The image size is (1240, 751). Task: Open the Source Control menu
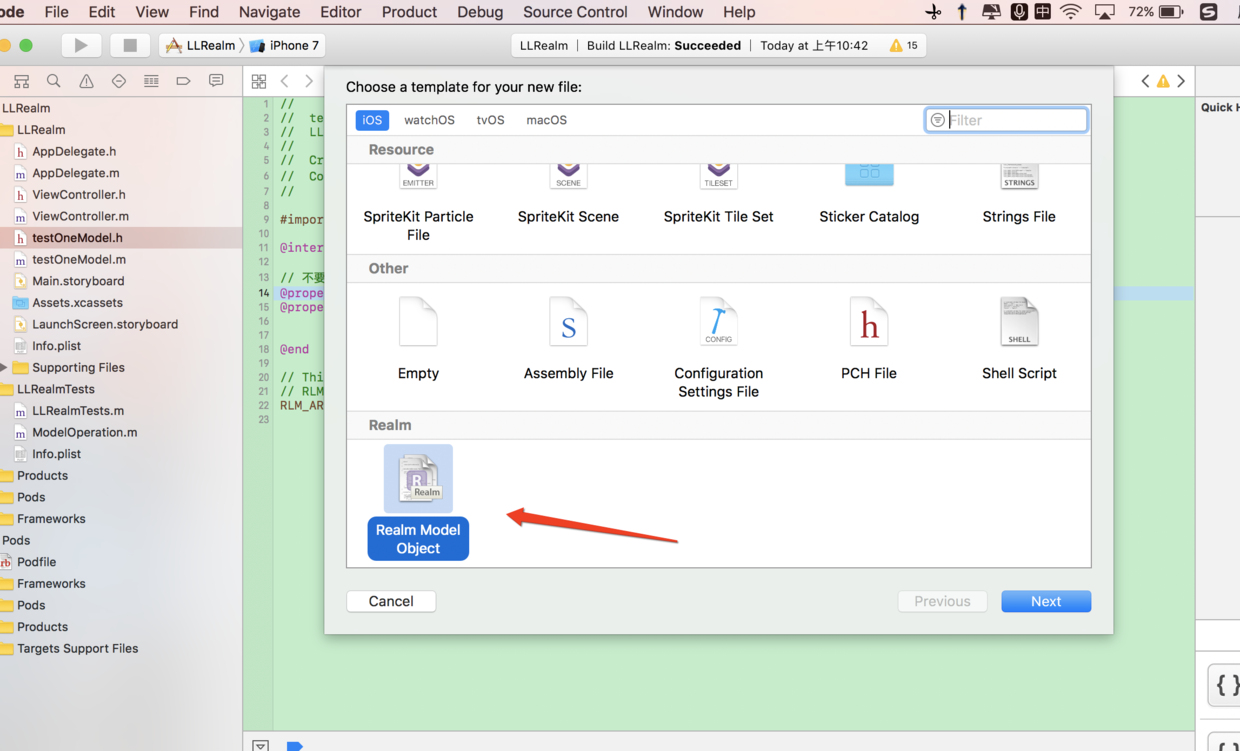[x=575, y=12]
